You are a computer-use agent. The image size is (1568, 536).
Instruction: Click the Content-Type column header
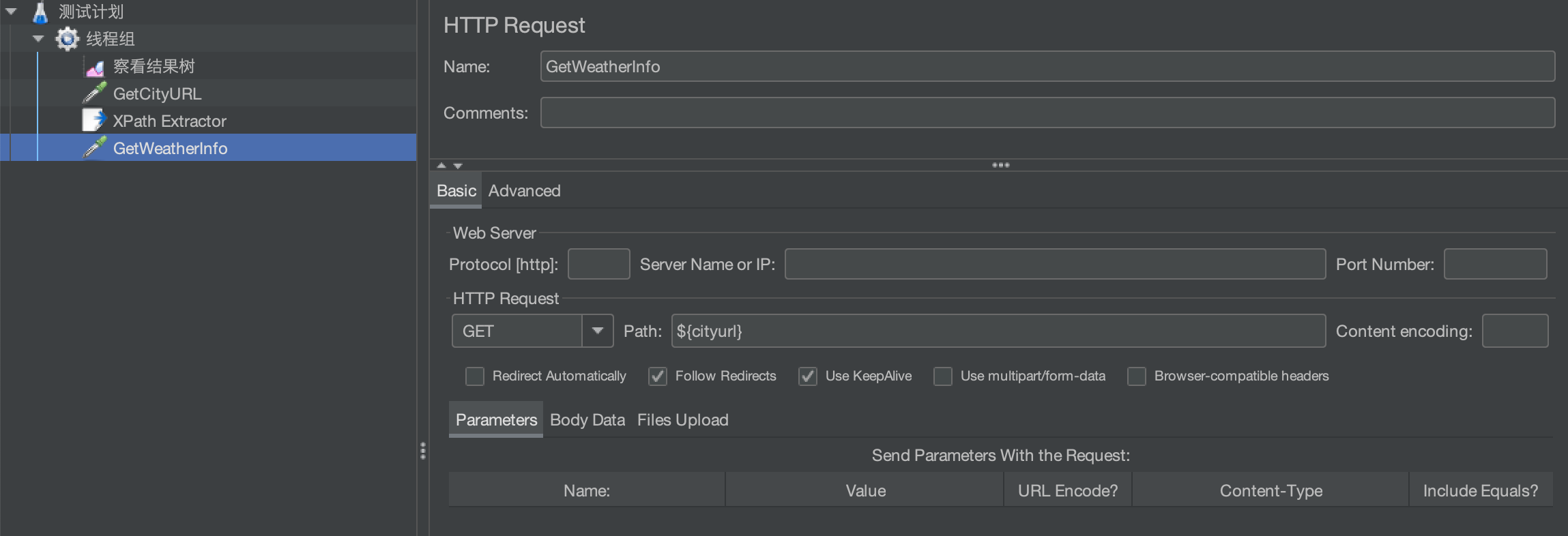click(1271, 490)
